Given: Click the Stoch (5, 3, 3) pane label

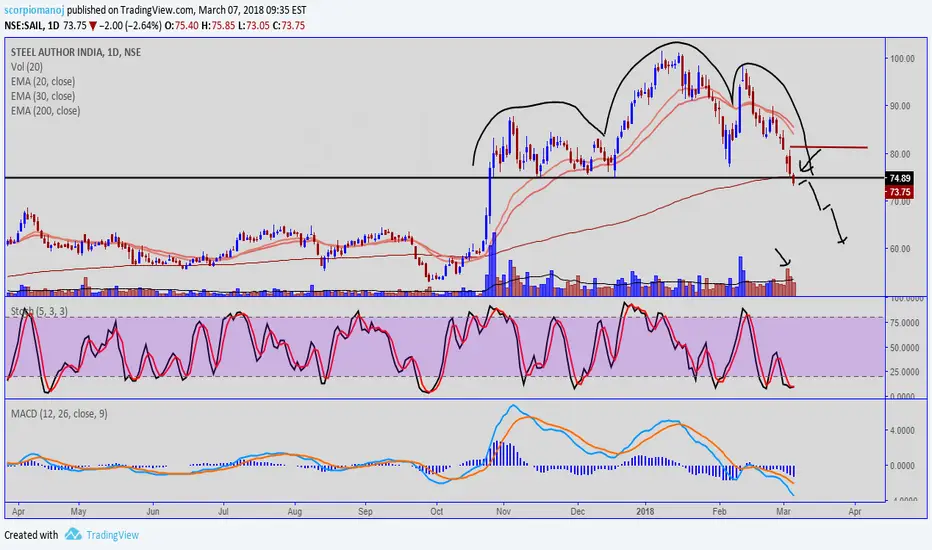Looking at the screenshot, I should point(39,311).
